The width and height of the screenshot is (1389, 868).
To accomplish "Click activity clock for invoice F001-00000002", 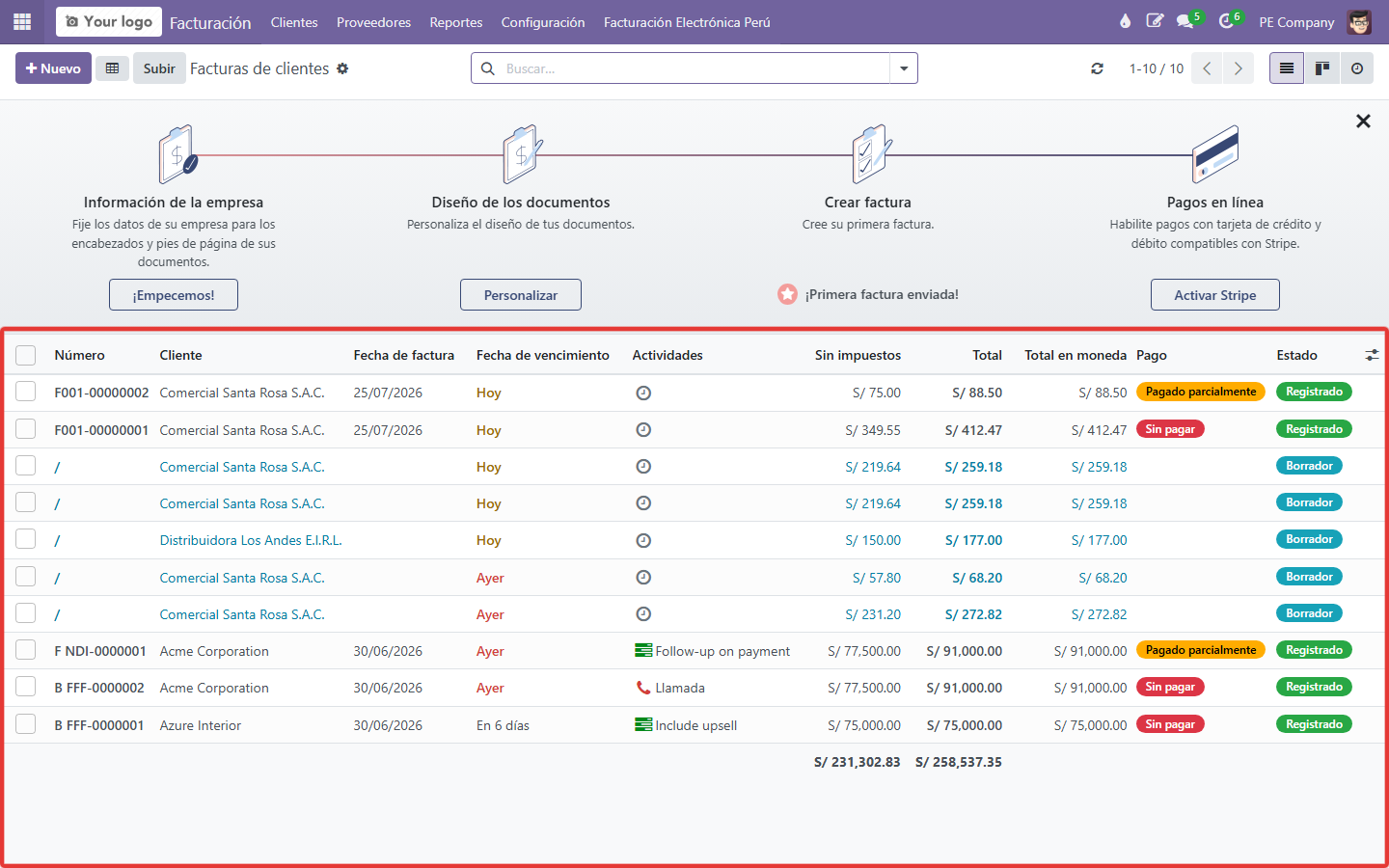I will point(643,393).
